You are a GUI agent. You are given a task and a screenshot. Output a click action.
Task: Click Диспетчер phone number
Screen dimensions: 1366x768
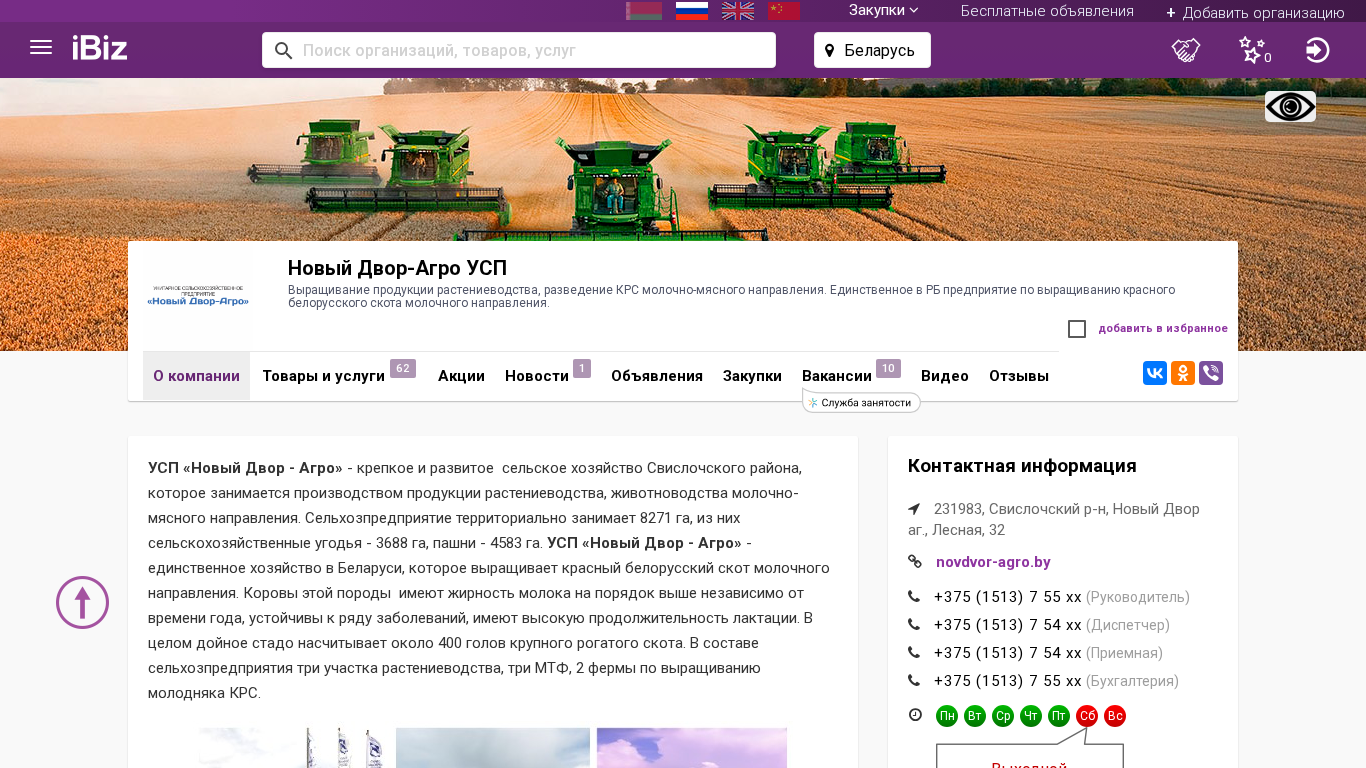pyautogui.click(x=1008, y=625)
